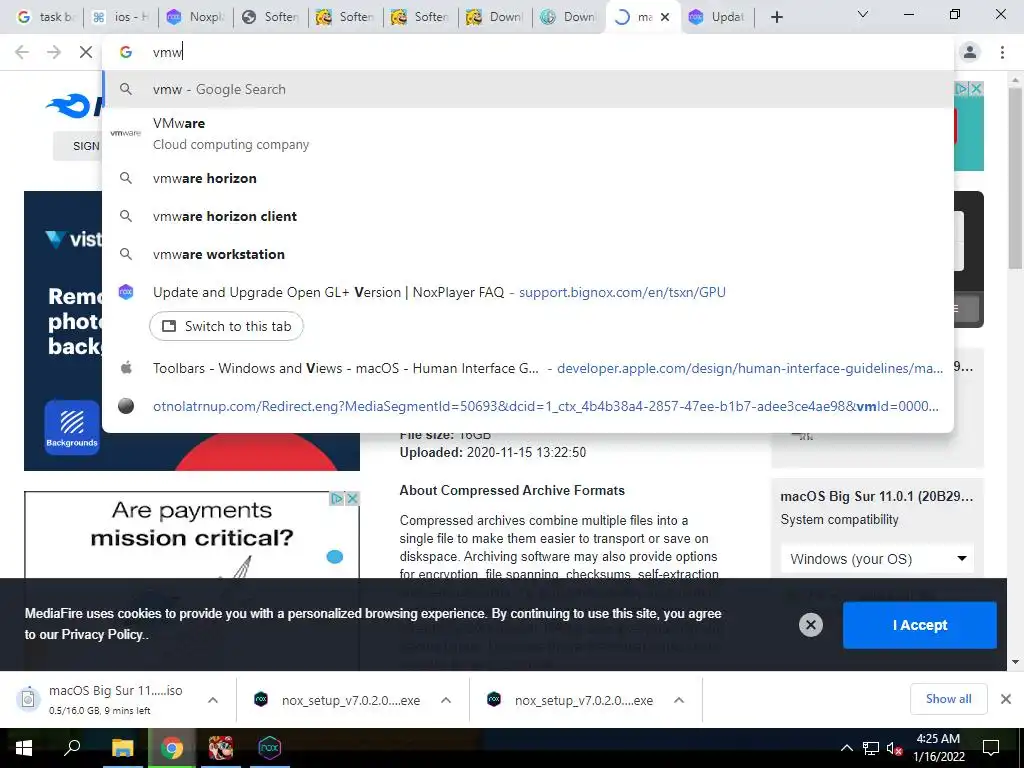Open the Mario game taskbar icon

(221, 748)
